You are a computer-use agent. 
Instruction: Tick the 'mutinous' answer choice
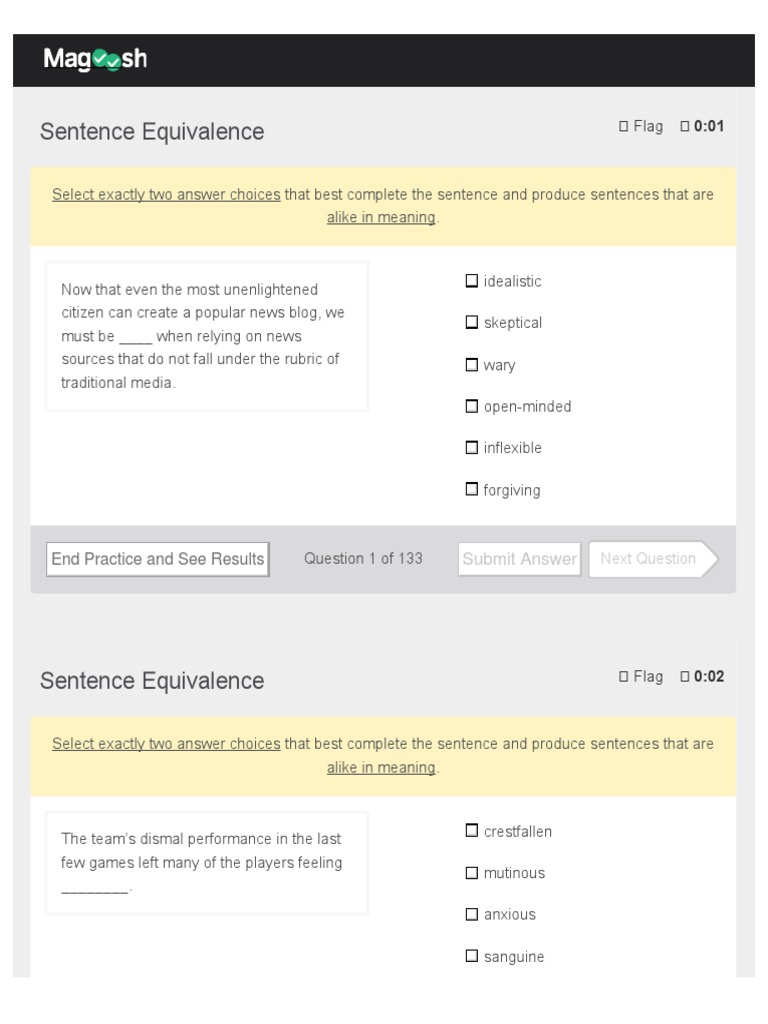click(472, 873)
